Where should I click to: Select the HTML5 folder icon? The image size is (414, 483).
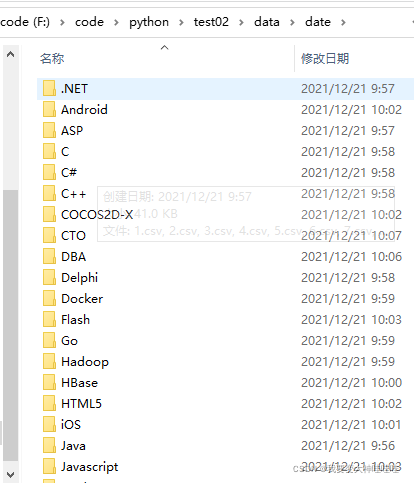49,403
